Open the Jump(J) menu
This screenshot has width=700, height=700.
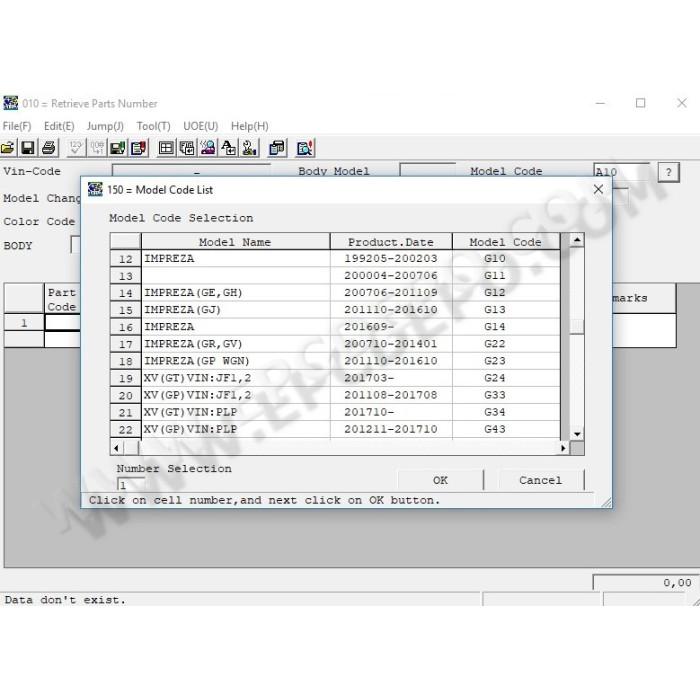[105, 126]
